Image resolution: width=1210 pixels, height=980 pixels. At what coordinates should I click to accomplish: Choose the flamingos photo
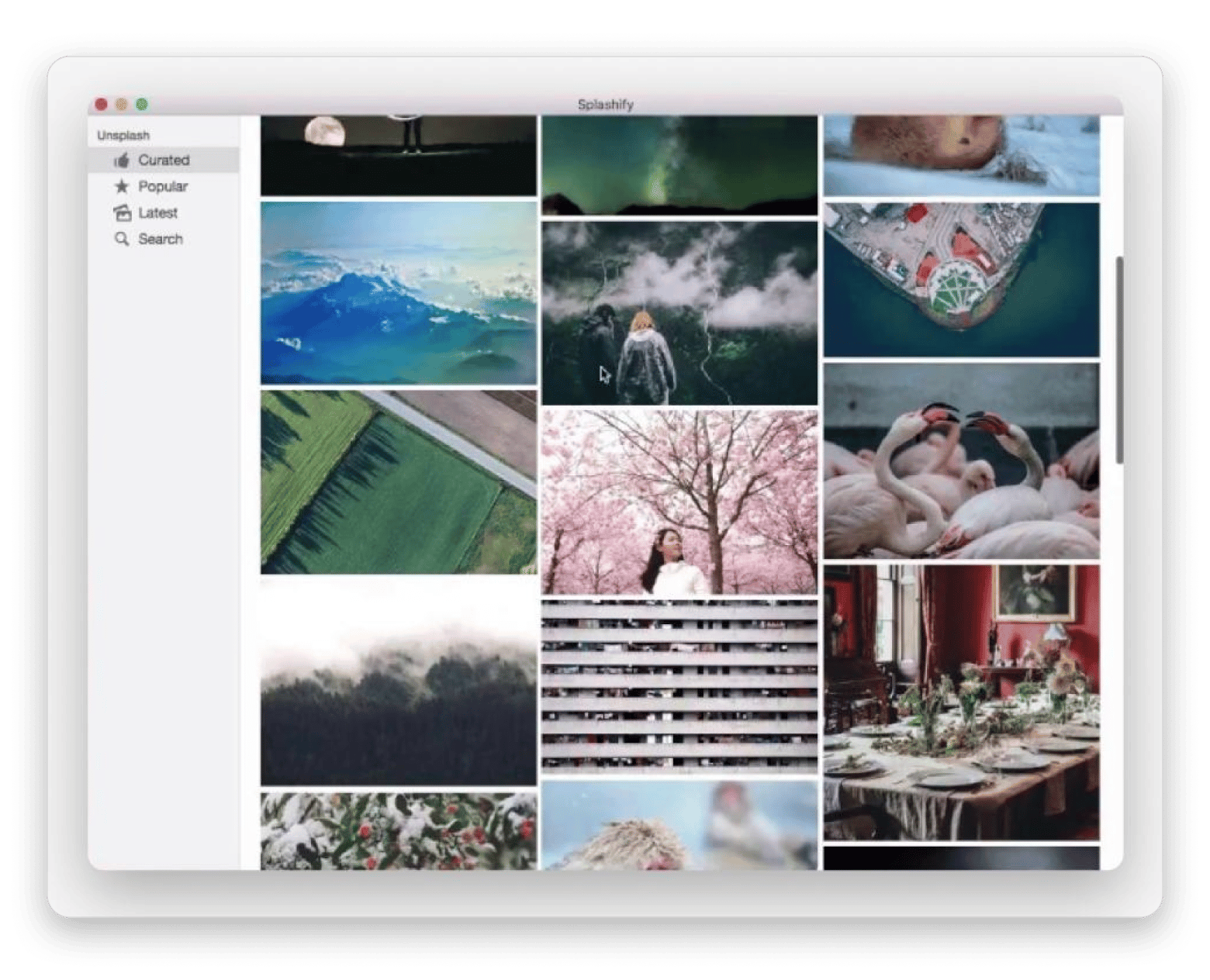pos(961,461)
